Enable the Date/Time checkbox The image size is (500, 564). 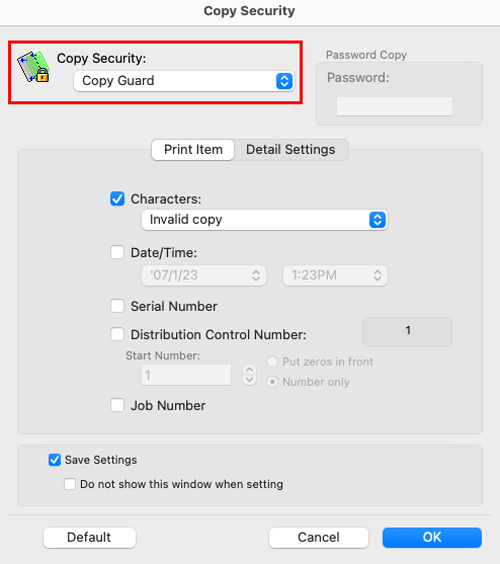pos(117,252)
